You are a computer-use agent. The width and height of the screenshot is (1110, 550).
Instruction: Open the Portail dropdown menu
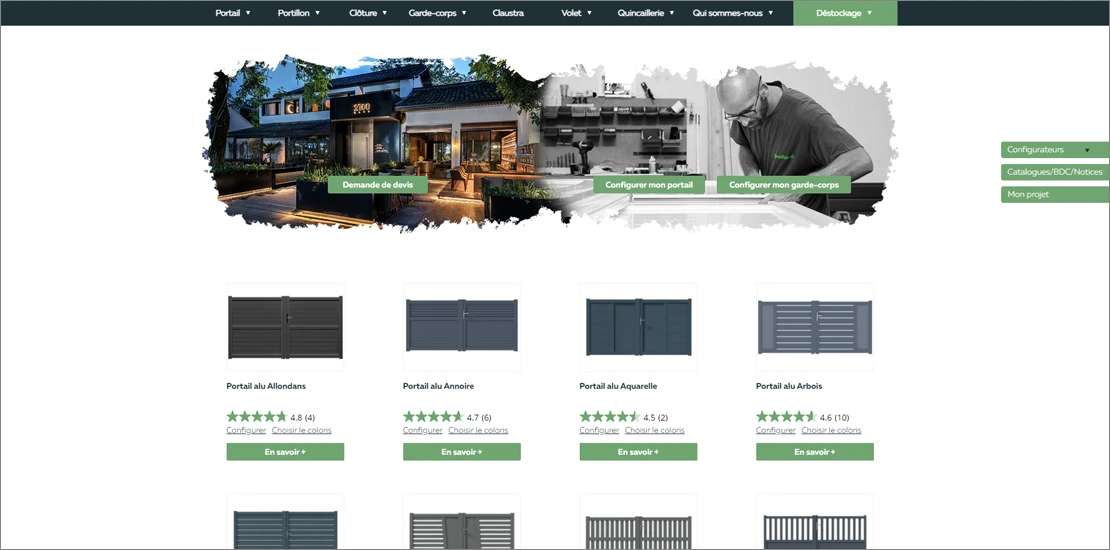coord(233,13)
